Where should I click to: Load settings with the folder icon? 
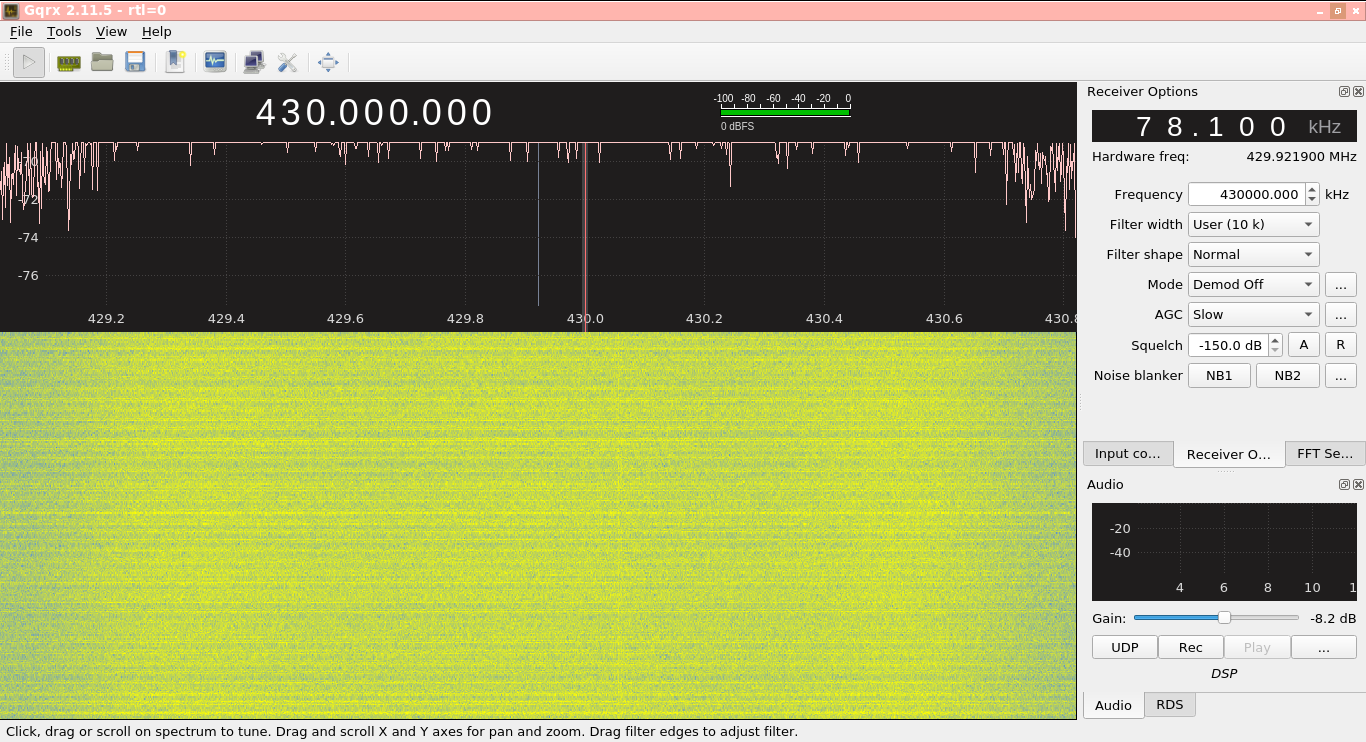pyautogui.click(x=102, y=62)
